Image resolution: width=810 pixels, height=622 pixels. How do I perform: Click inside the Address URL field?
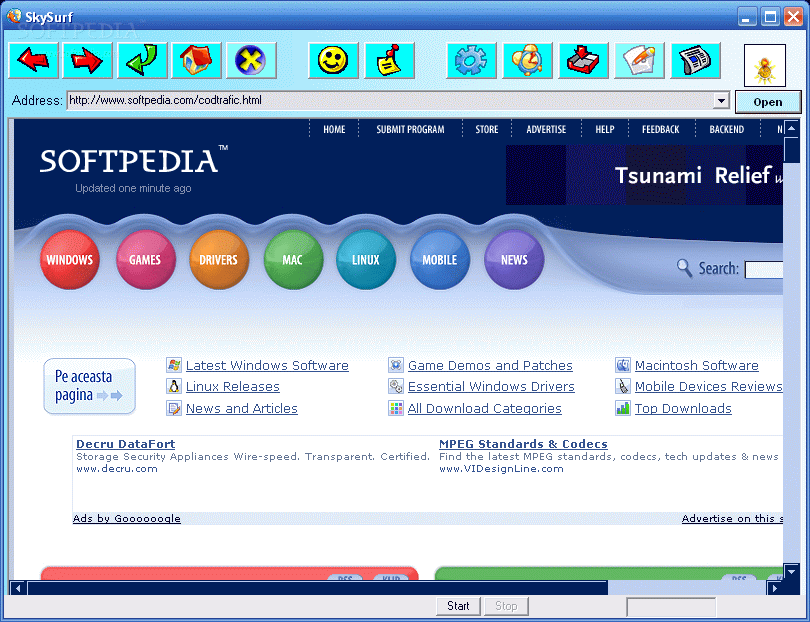(390, 100)
